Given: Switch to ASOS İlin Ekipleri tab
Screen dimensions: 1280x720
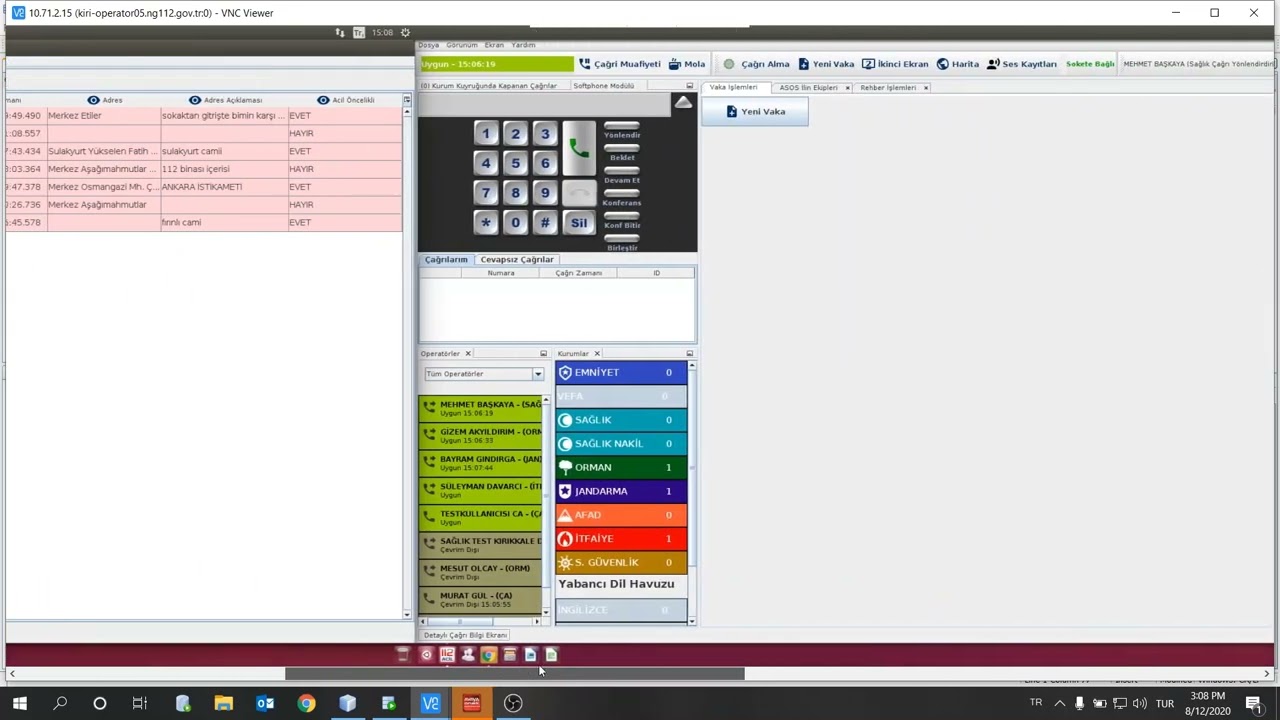Looking at the screenshot, I should tap(808, 87).
